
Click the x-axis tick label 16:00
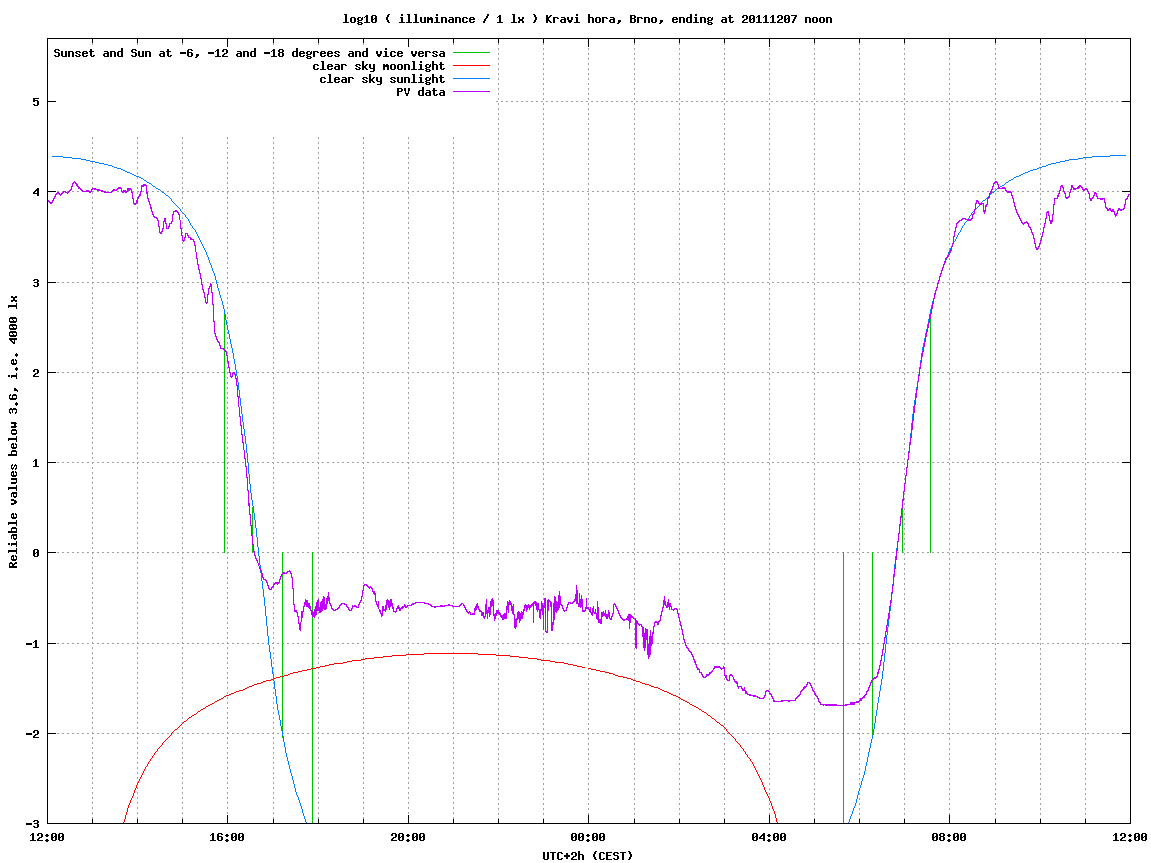[x=228, y=837]
